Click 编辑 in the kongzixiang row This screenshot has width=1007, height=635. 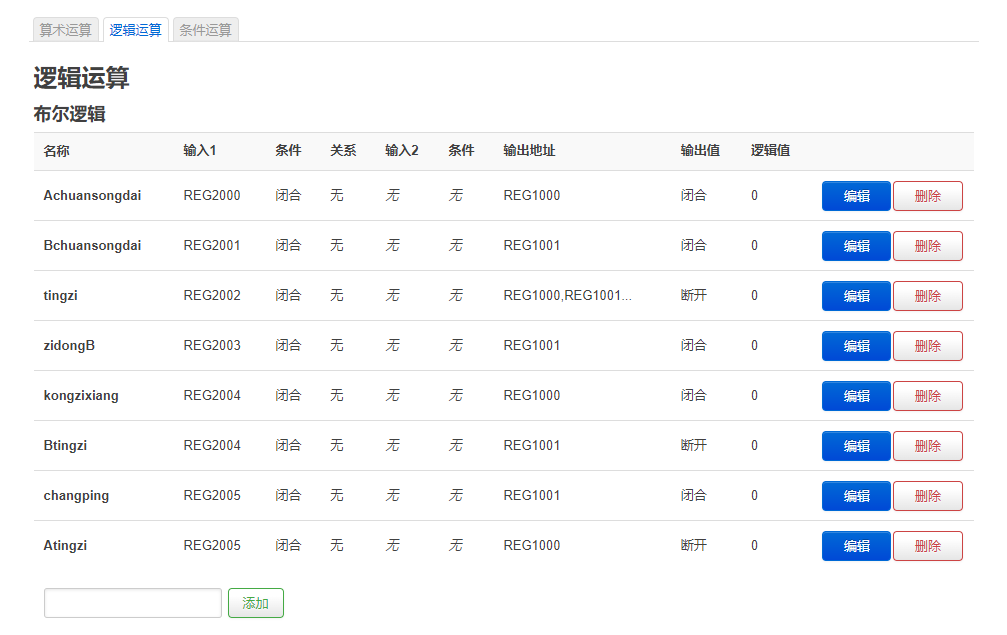point(856,396)
